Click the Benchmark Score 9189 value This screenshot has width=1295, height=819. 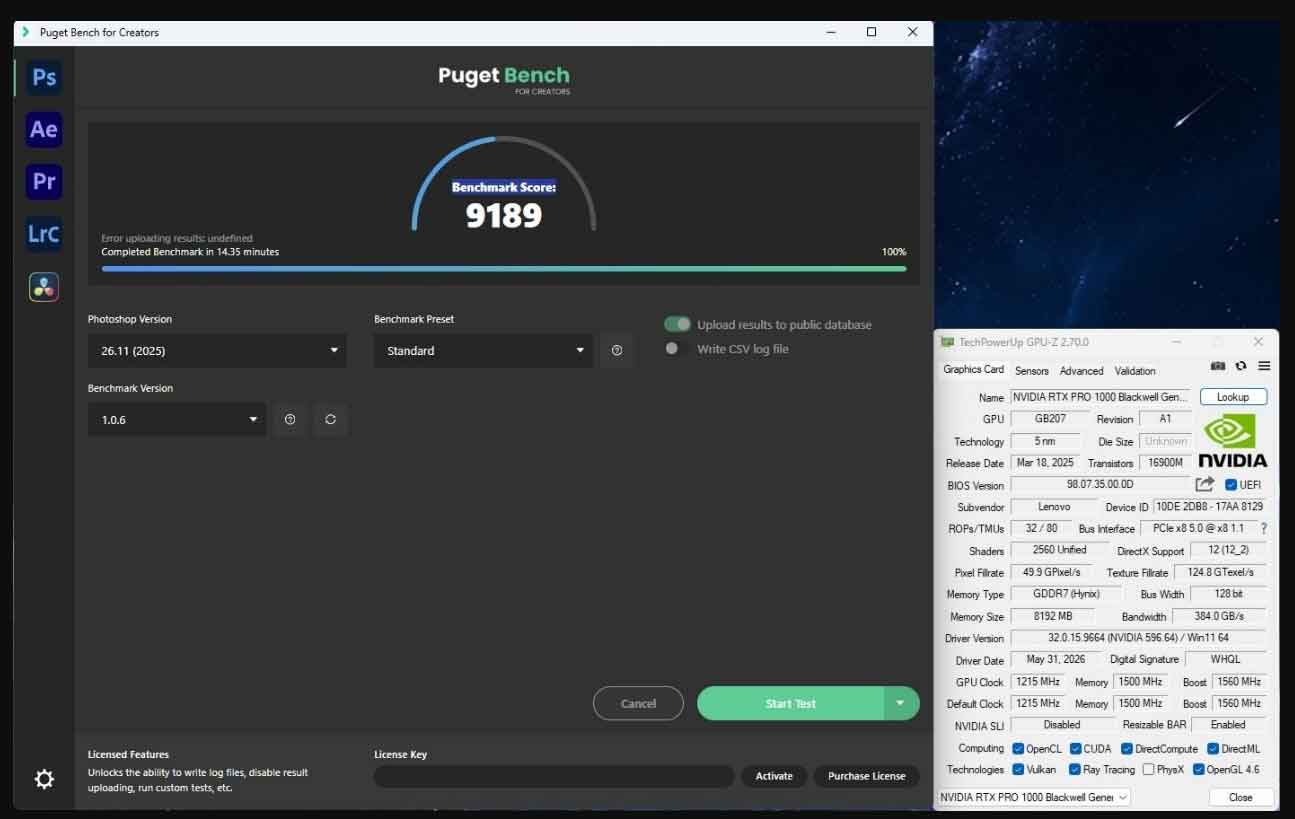point(504,215)
